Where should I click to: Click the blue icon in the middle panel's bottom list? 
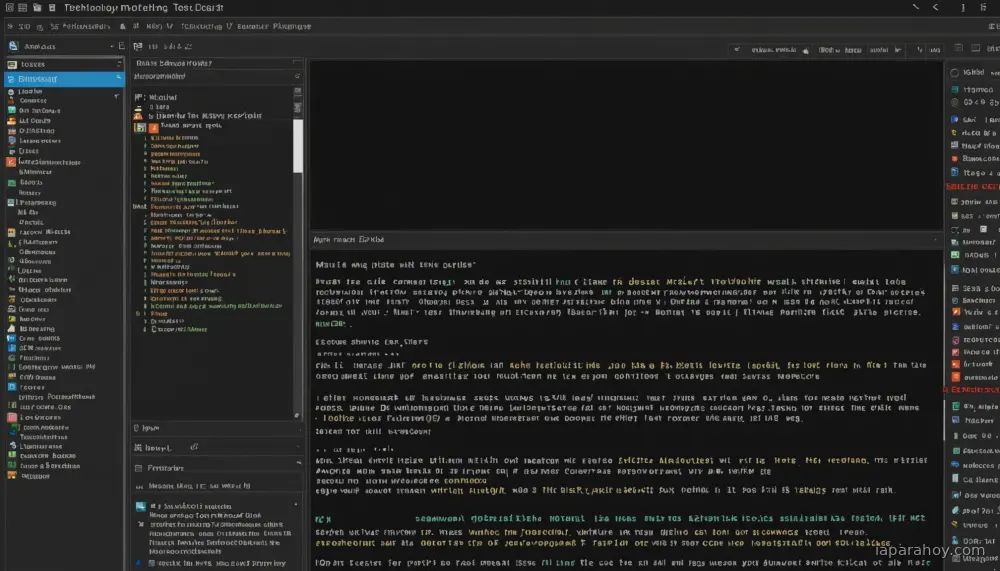point(141,507)
